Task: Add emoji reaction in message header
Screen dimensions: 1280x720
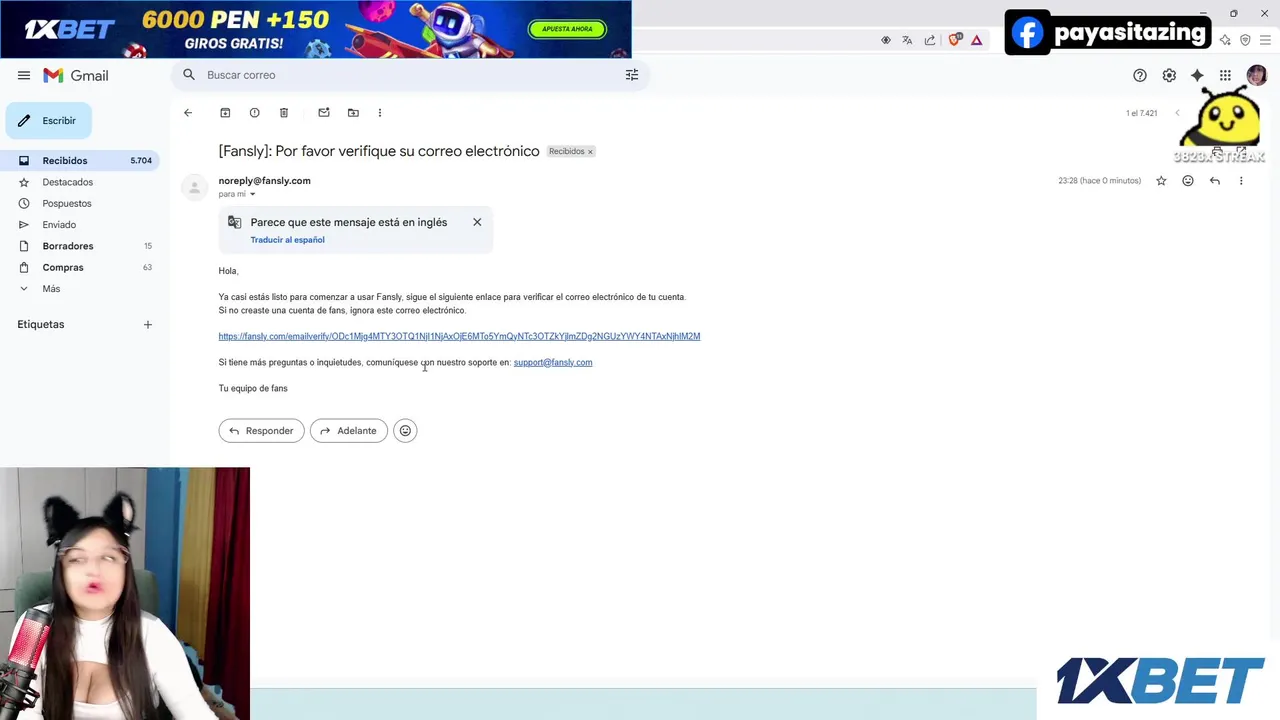Action: tap(1188, 181)
